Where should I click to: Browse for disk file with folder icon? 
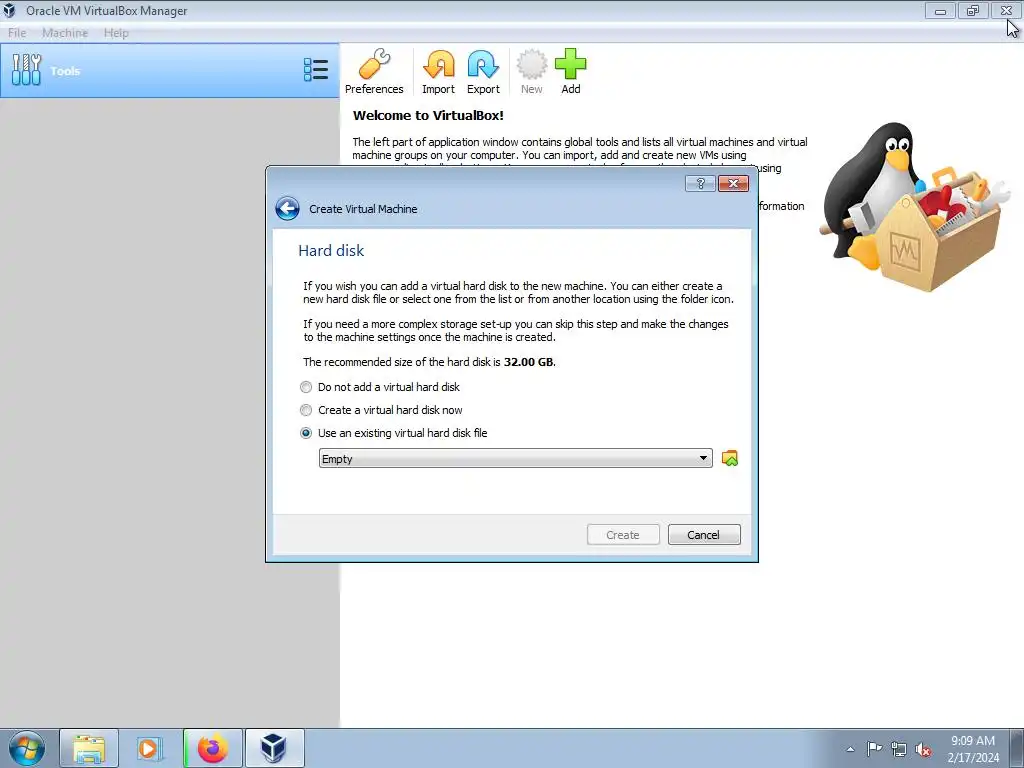[729, 458]
